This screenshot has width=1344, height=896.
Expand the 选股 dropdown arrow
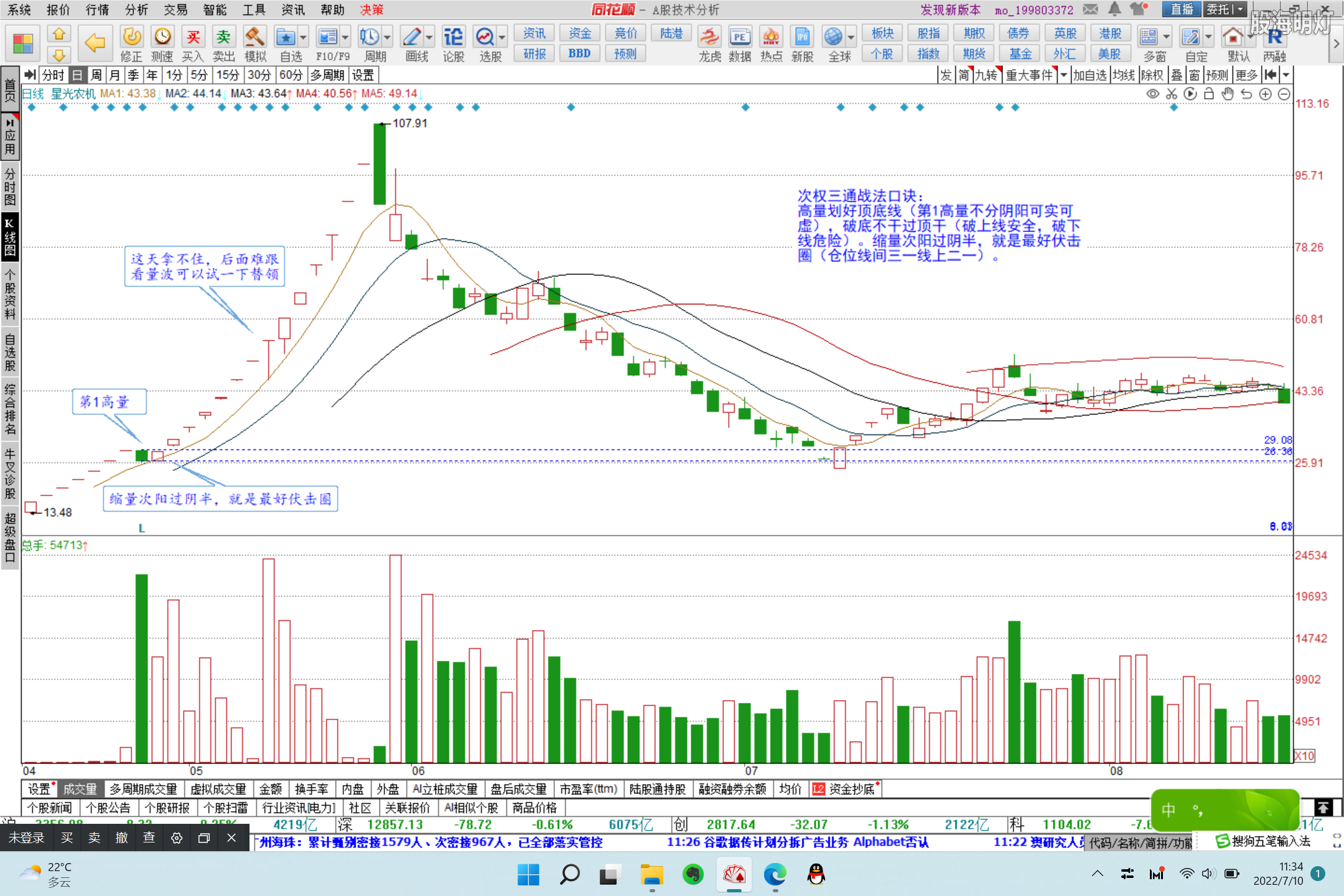[x=502, y=37]
